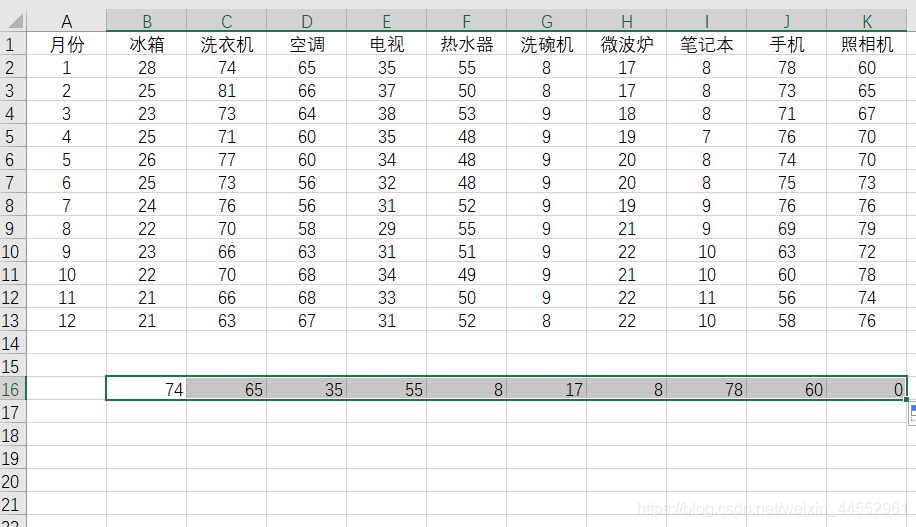Click cell G16 showing 17
The image size is (916, 527).
coord(547,390)
